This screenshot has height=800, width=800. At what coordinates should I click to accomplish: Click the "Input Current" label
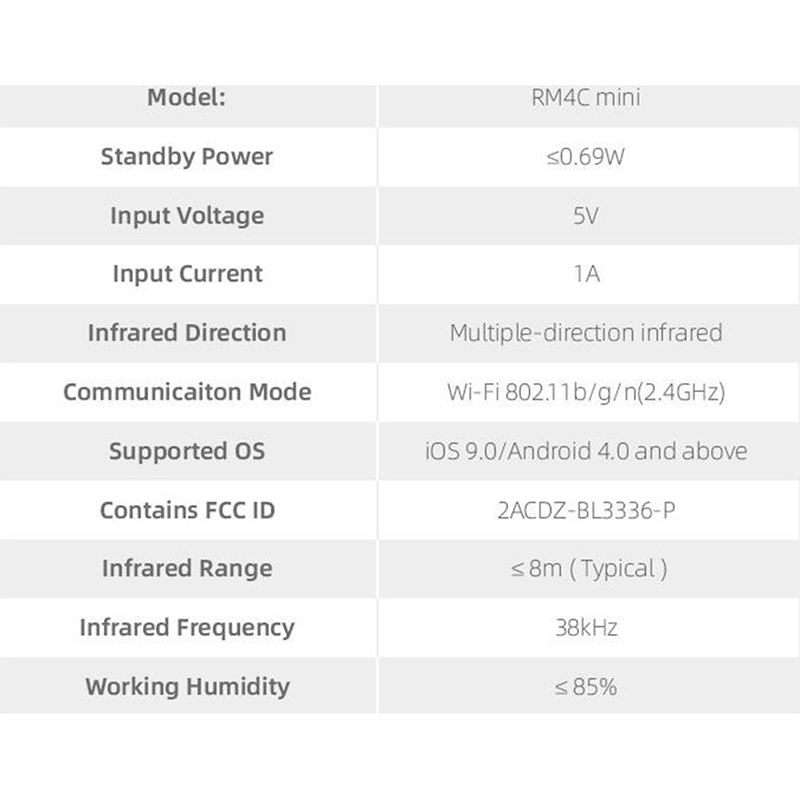187,274
